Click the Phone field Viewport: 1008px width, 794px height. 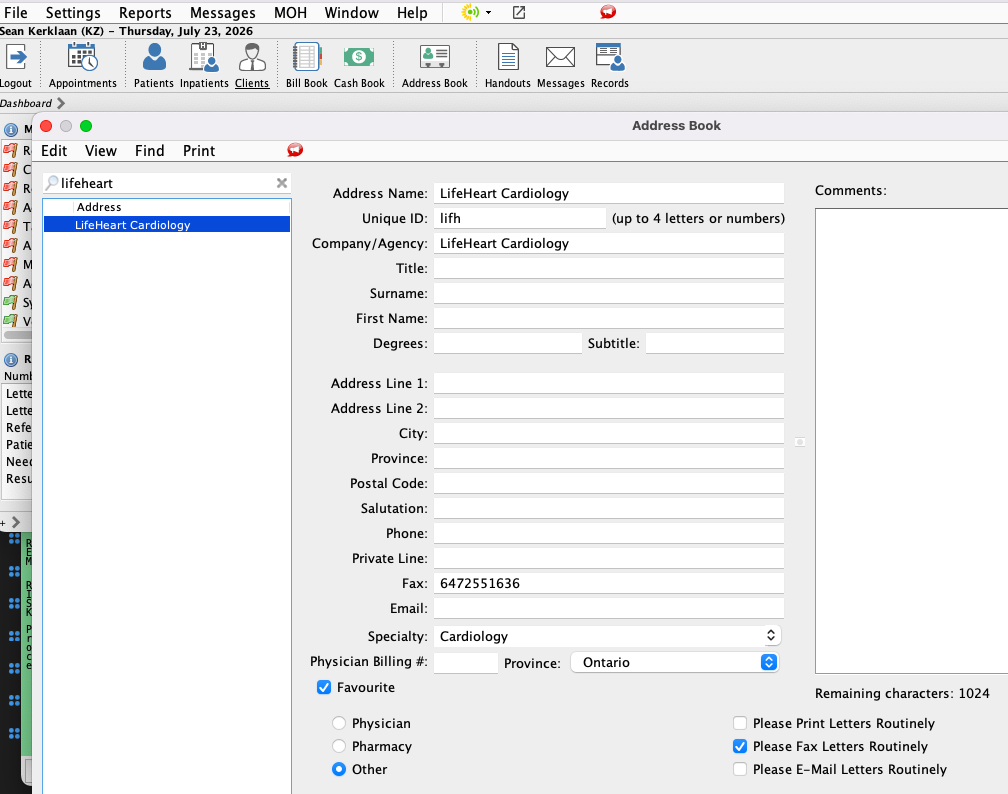(x=609, y=534)
